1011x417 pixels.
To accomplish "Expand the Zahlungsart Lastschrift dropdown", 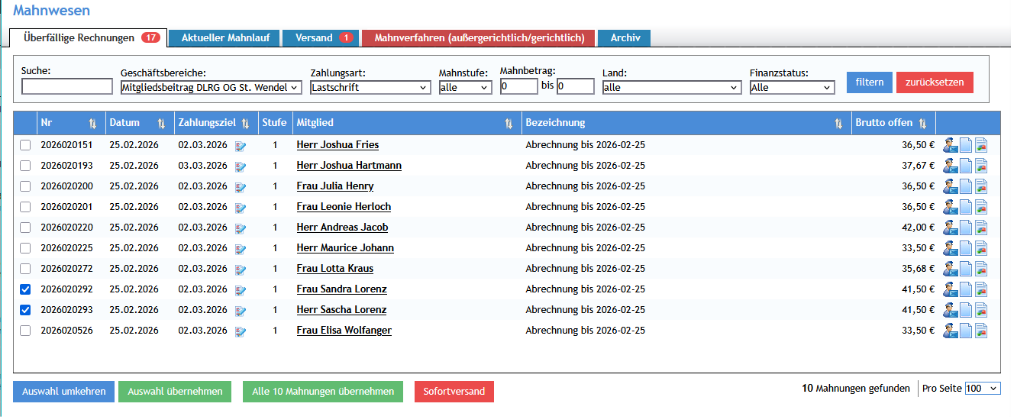I will pyautogui.click(x=370, y=87).
